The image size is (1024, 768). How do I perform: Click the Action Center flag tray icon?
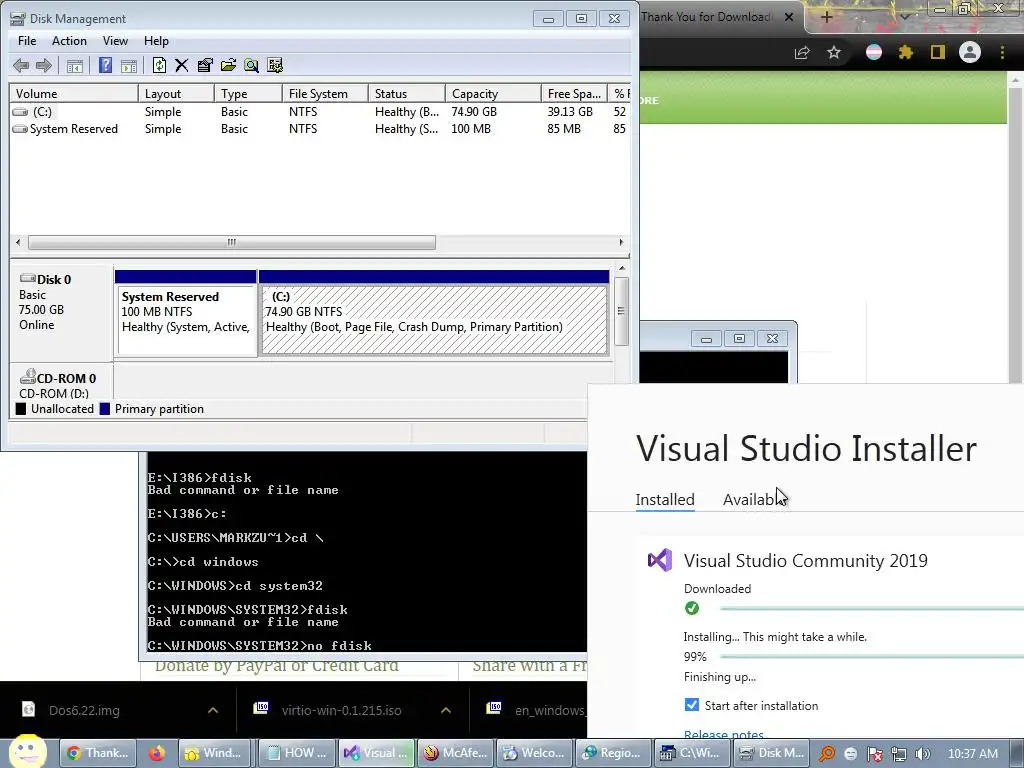(874, 754)
